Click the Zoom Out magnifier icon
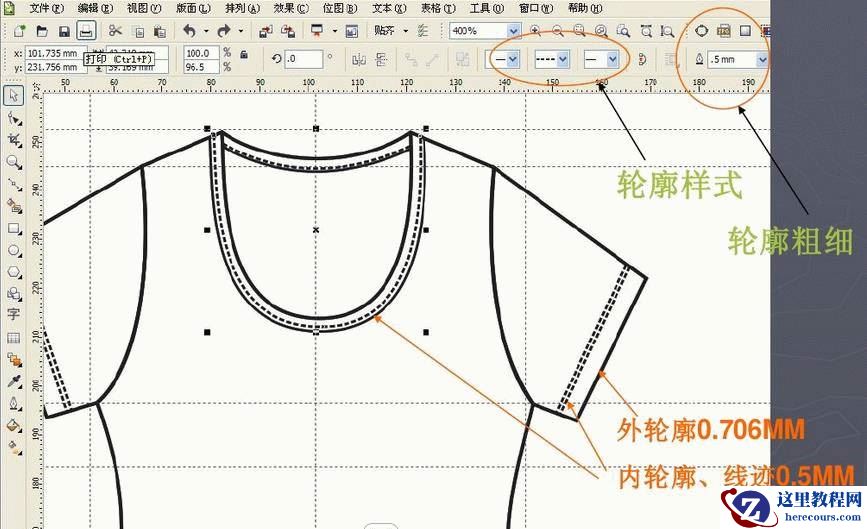This screenshot has height=529, width=867. (x=557, y=31)
